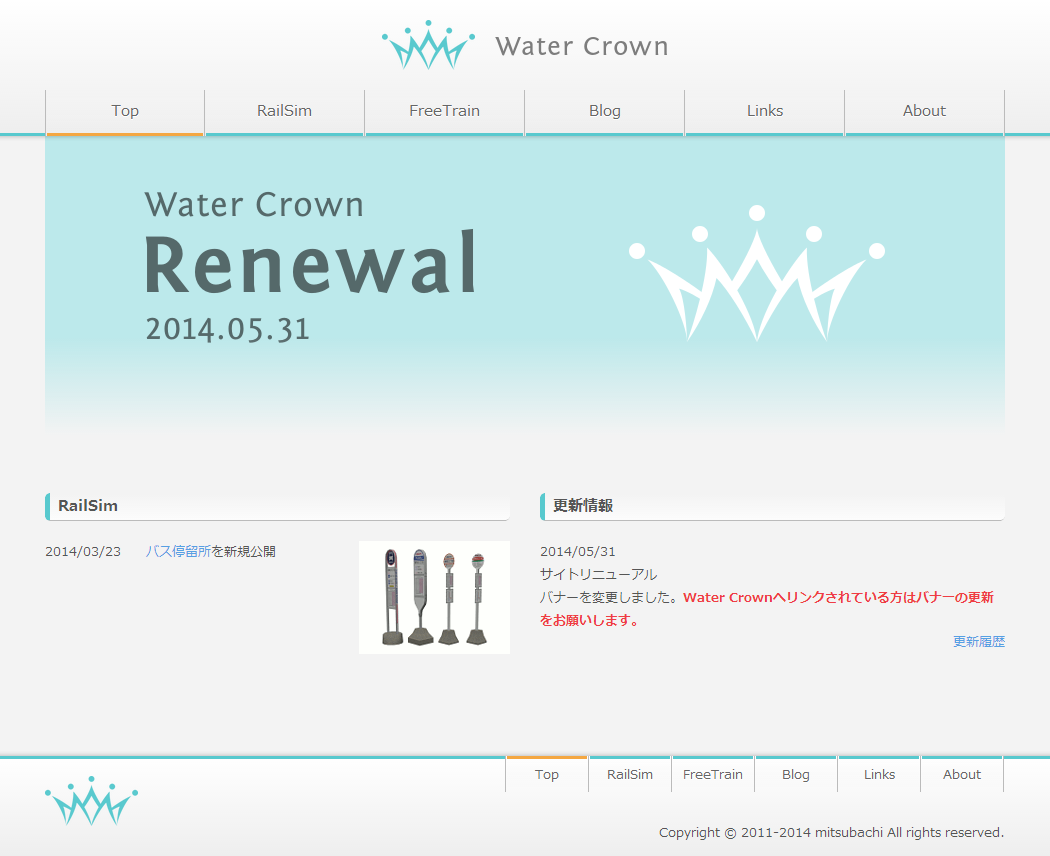Open the バス停留所 link
Screen dimensions: 1050x856
click(178, 551)
